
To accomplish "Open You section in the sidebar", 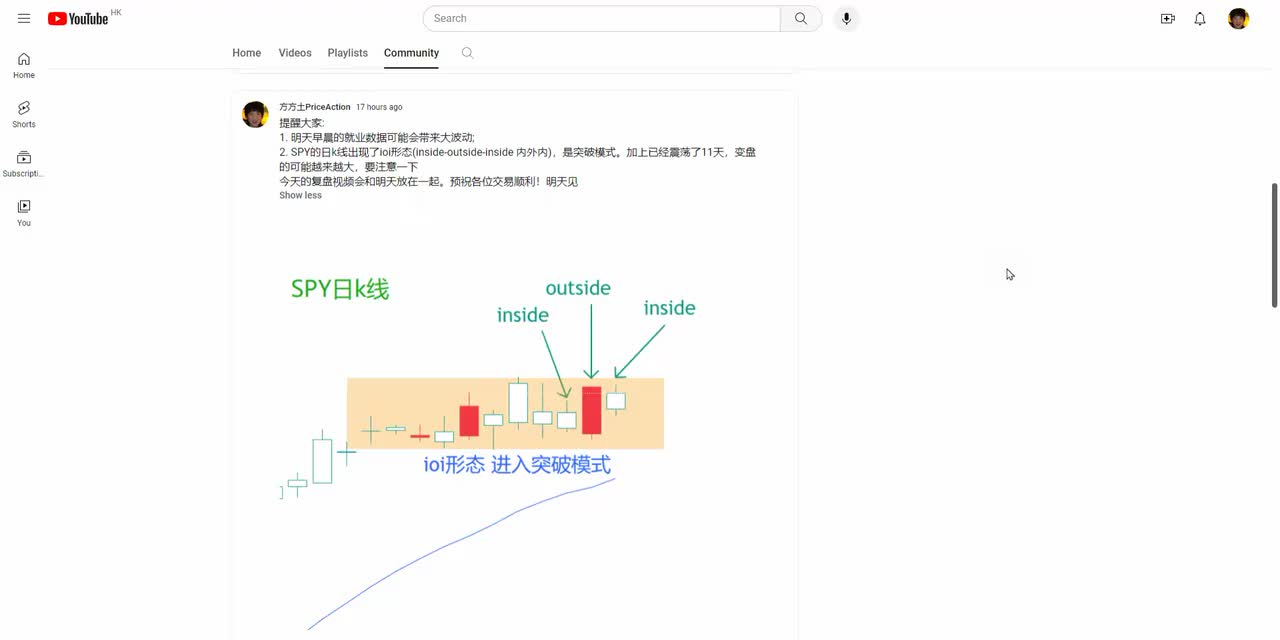I will click(24, 212).
